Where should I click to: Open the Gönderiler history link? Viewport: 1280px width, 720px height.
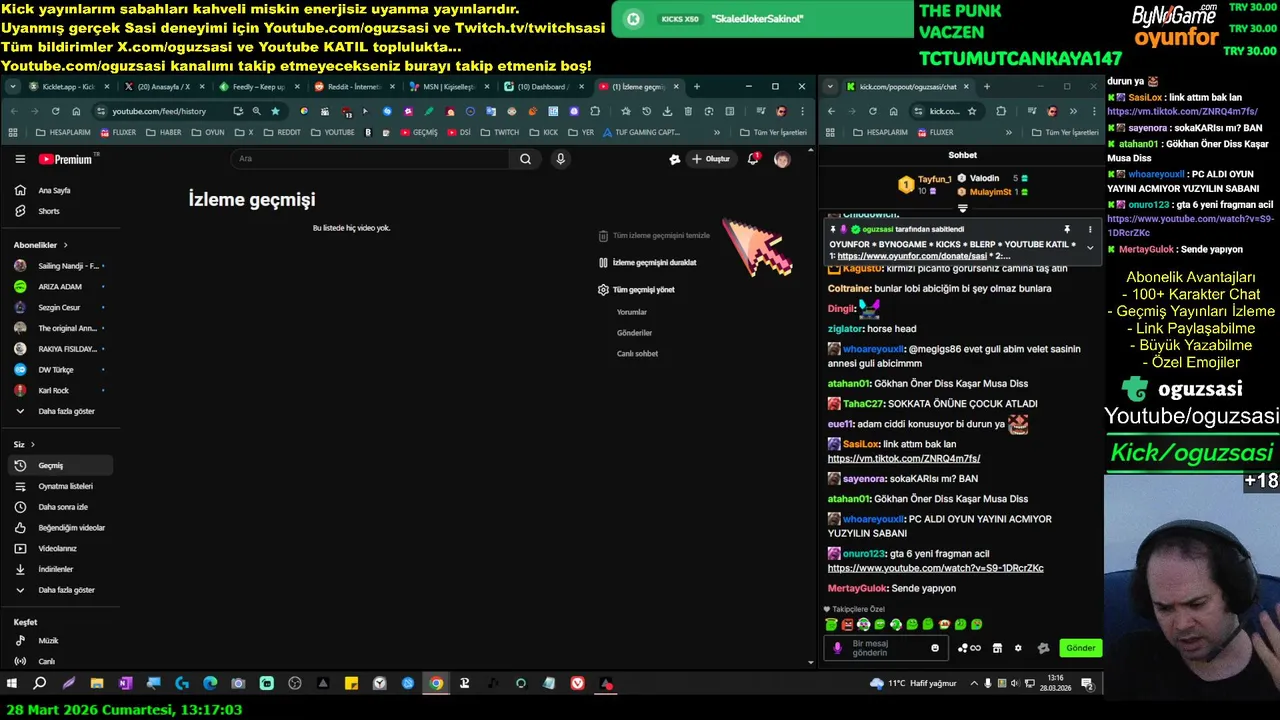click(x=634, y=333)
